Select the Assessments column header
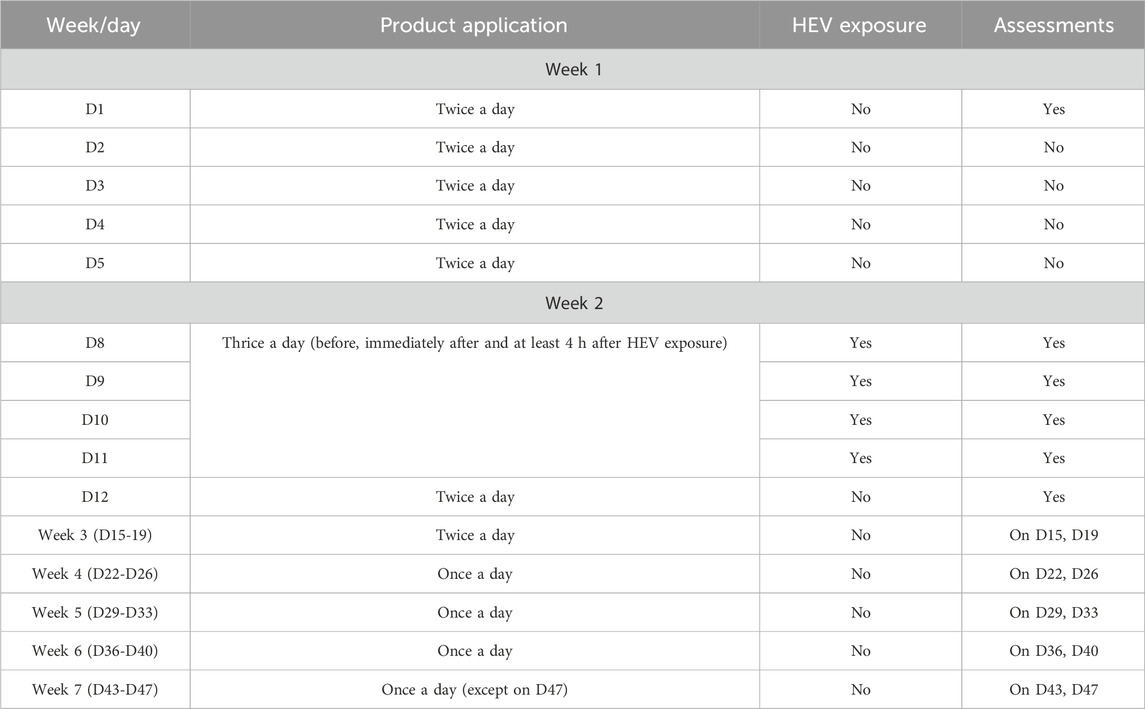 click(1053, 26)
